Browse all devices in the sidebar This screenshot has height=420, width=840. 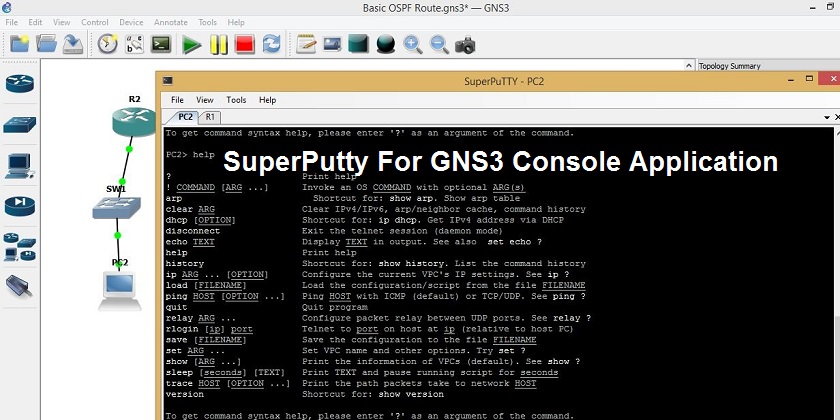[20, 247]
